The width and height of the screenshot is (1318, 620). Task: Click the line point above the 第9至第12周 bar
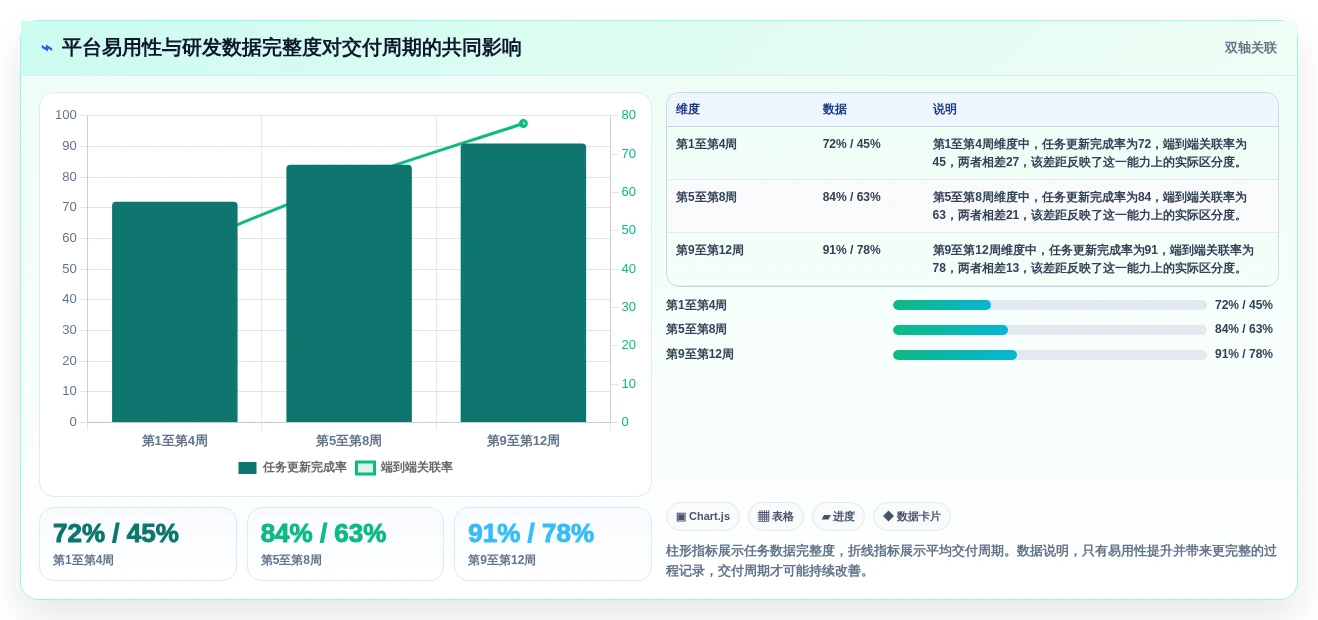click(523, 123)
